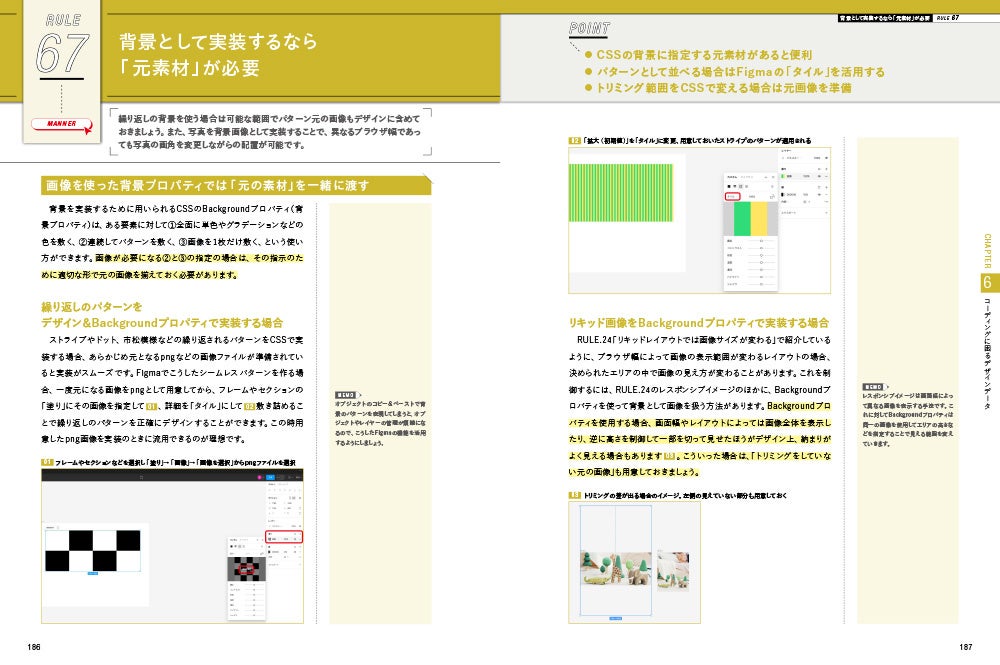Click the small toy photo outside the frame
1000x665 pixels.
tap(673, 571)
